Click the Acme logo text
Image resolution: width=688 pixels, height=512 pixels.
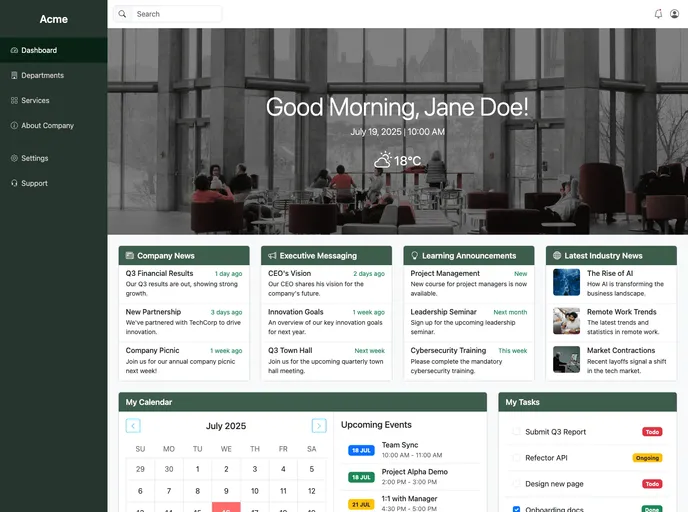coord(54,19)
